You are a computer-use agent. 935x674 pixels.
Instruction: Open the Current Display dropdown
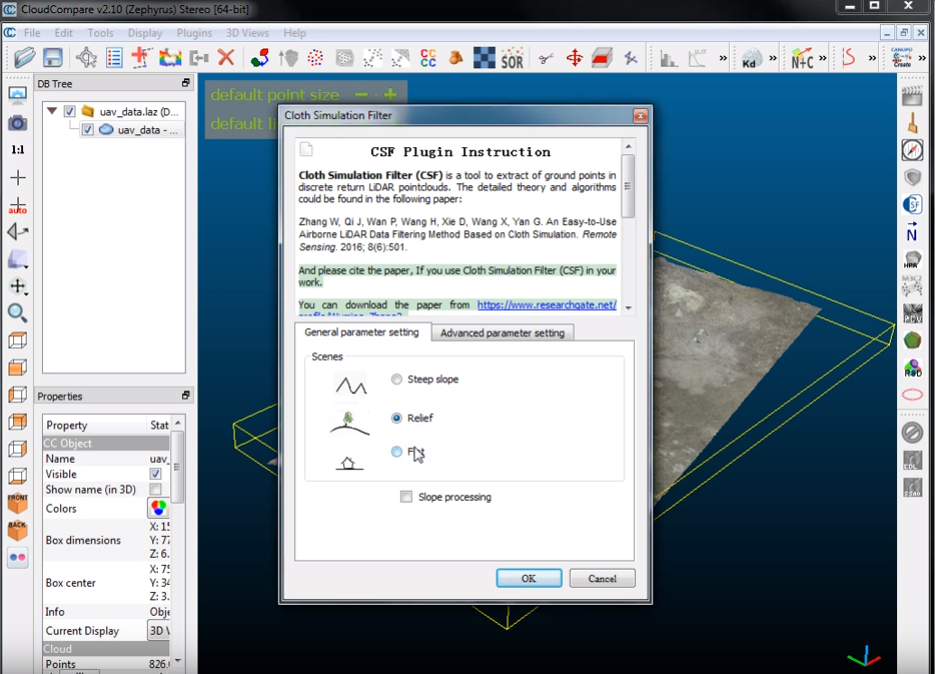(x=159, y=630)
